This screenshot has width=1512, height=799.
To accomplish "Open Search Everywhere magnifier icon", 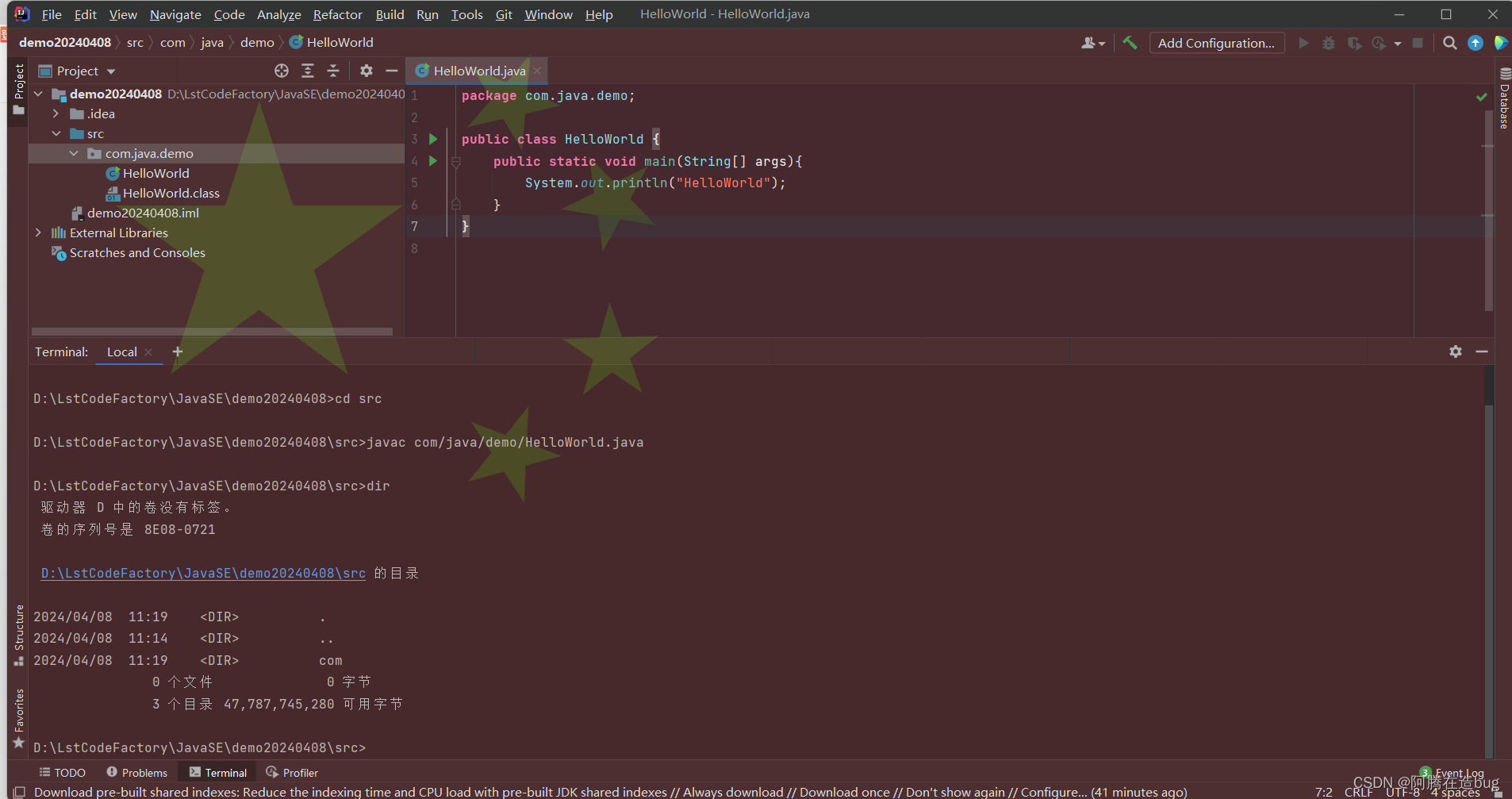I will 1449,43.
